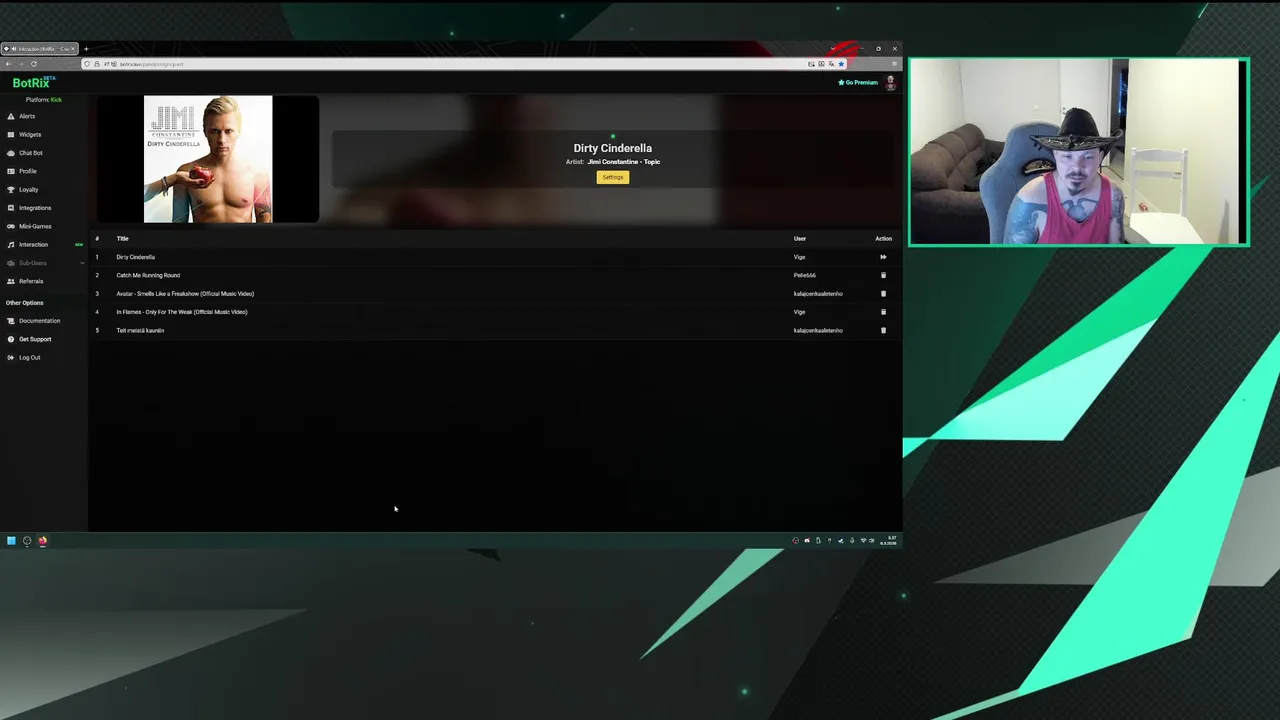Open the tab list dropdown arrow
Screen dimensions: 1280x720
831,49
